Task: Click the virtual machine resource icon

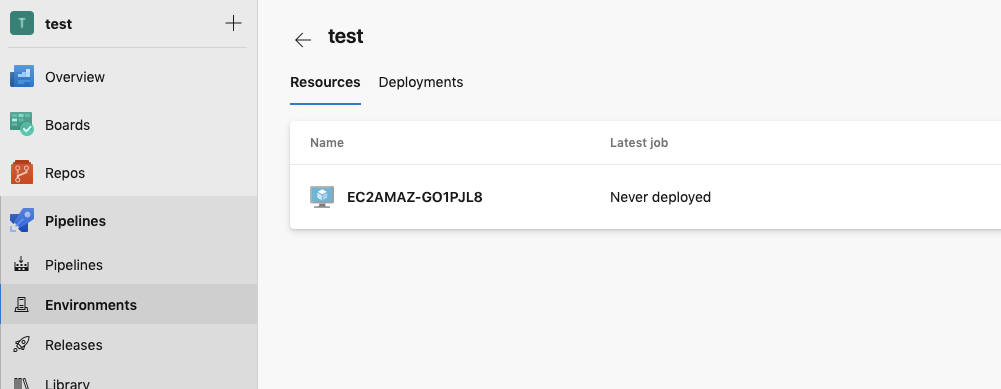Action: [322, 197]
